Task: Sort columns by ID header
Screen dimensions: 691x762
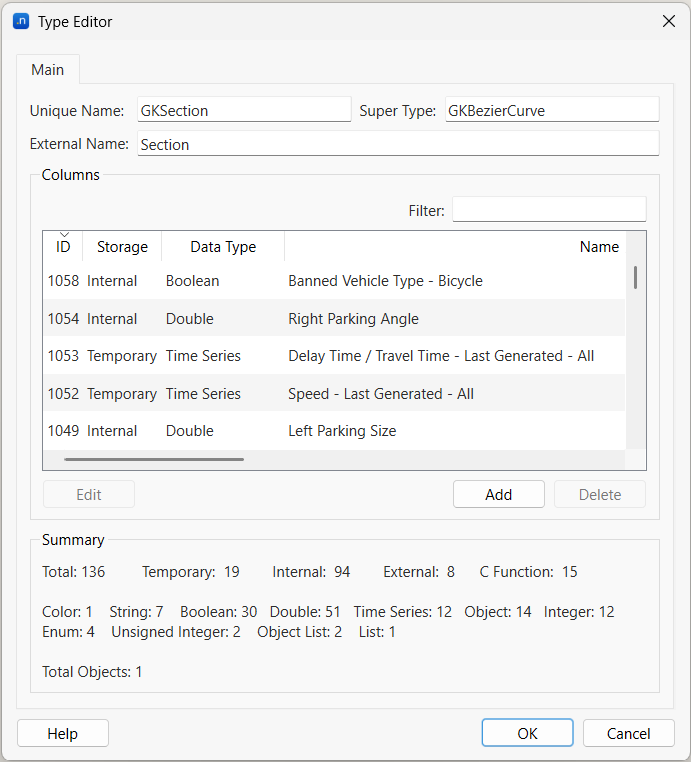Action: coord(63,246)
